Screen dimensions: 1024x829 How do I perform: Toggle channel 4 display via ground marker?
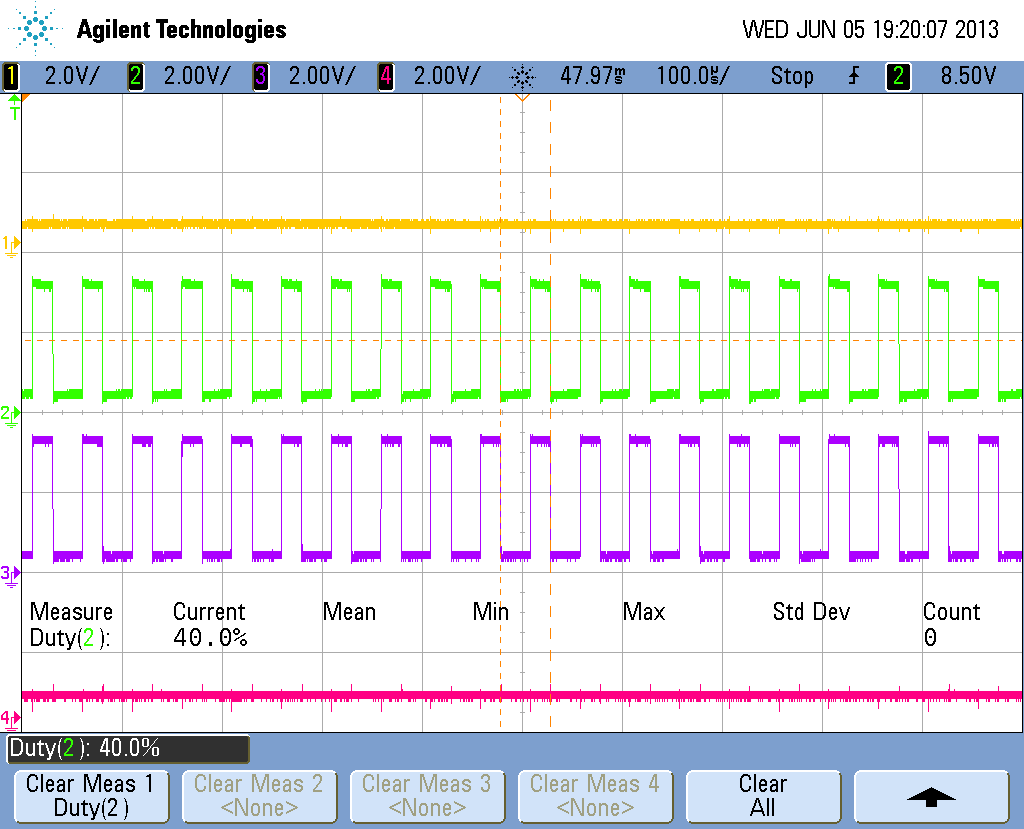click(x=10, y=716)
